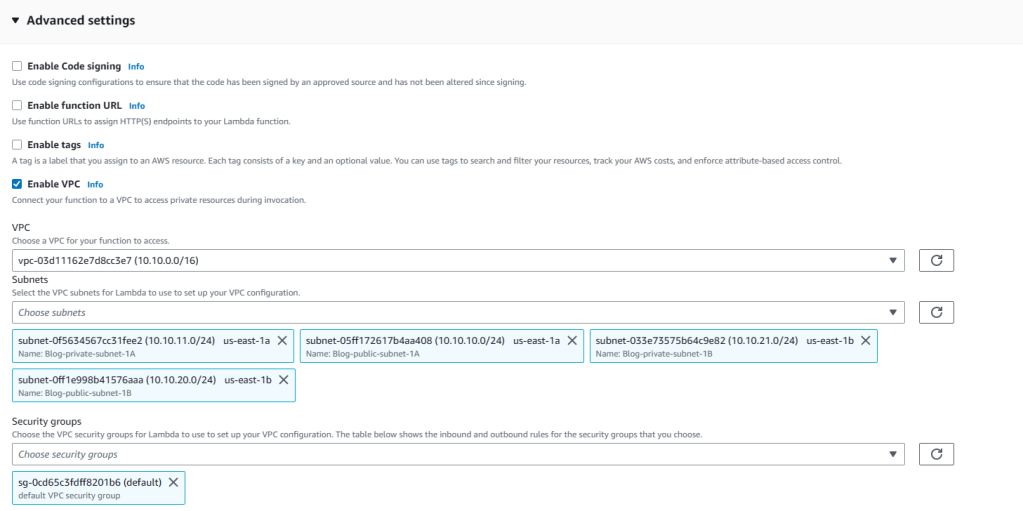Enable function URL checkbox
This screenshot has width=1023, height=511.
point(17,105)
